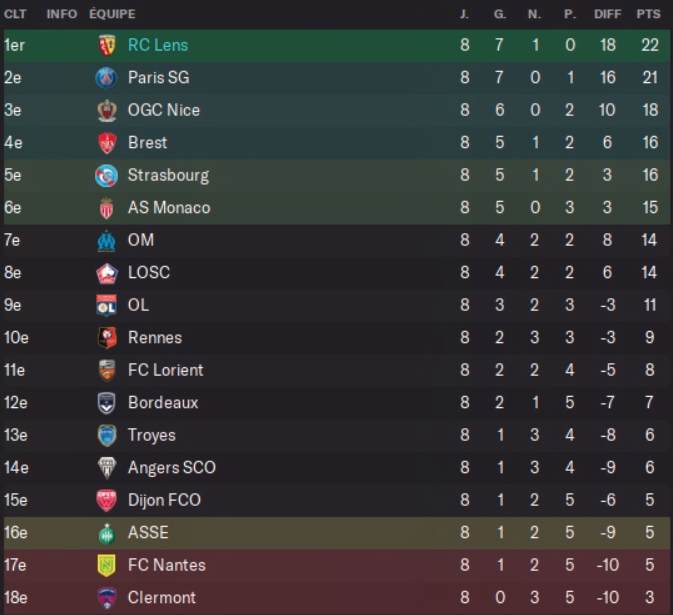Click the Brest team crest
The image size is (673, 615).
coord(106,143)
